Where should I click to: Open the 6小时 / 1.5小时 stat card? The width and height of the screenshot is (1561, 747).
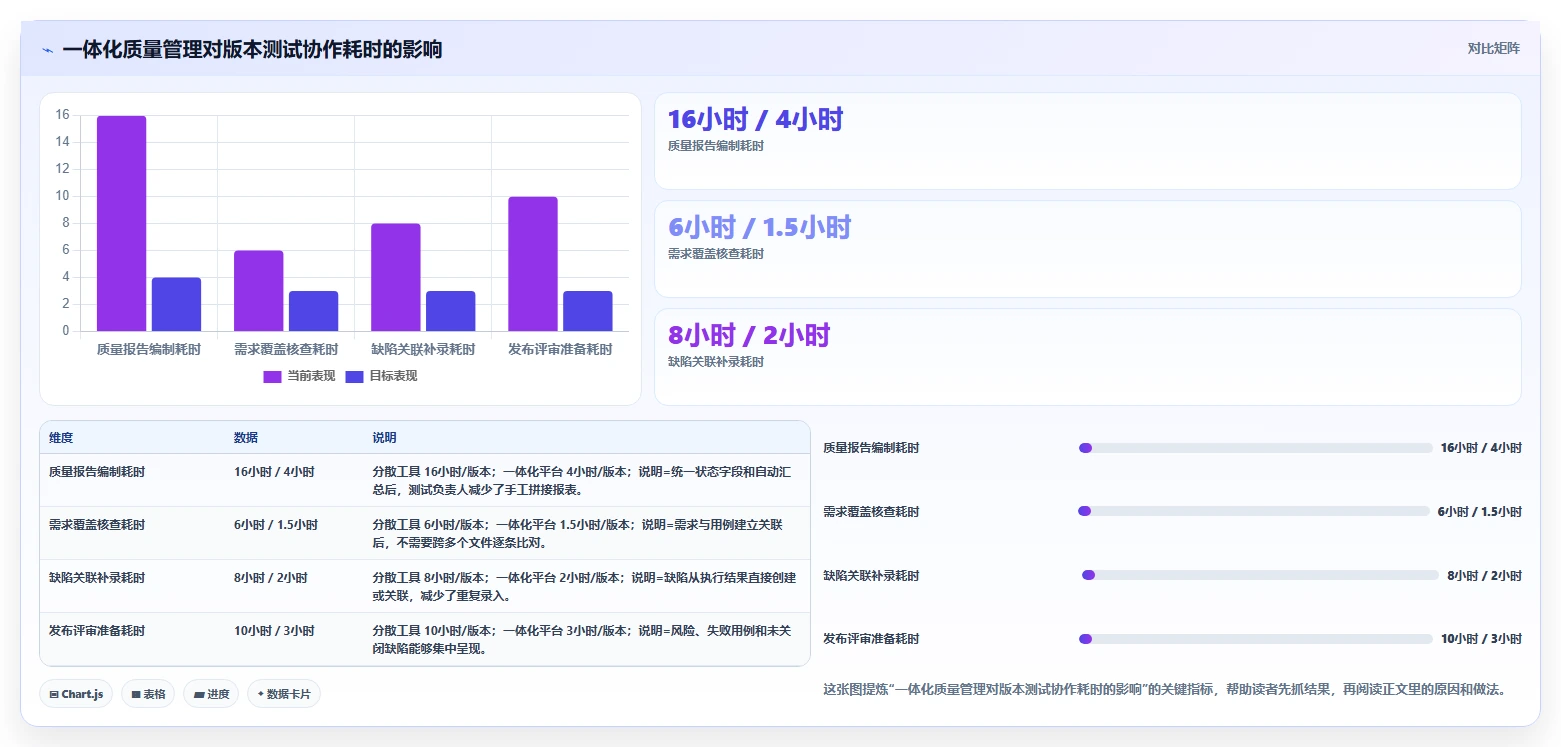pos(1087,249)
